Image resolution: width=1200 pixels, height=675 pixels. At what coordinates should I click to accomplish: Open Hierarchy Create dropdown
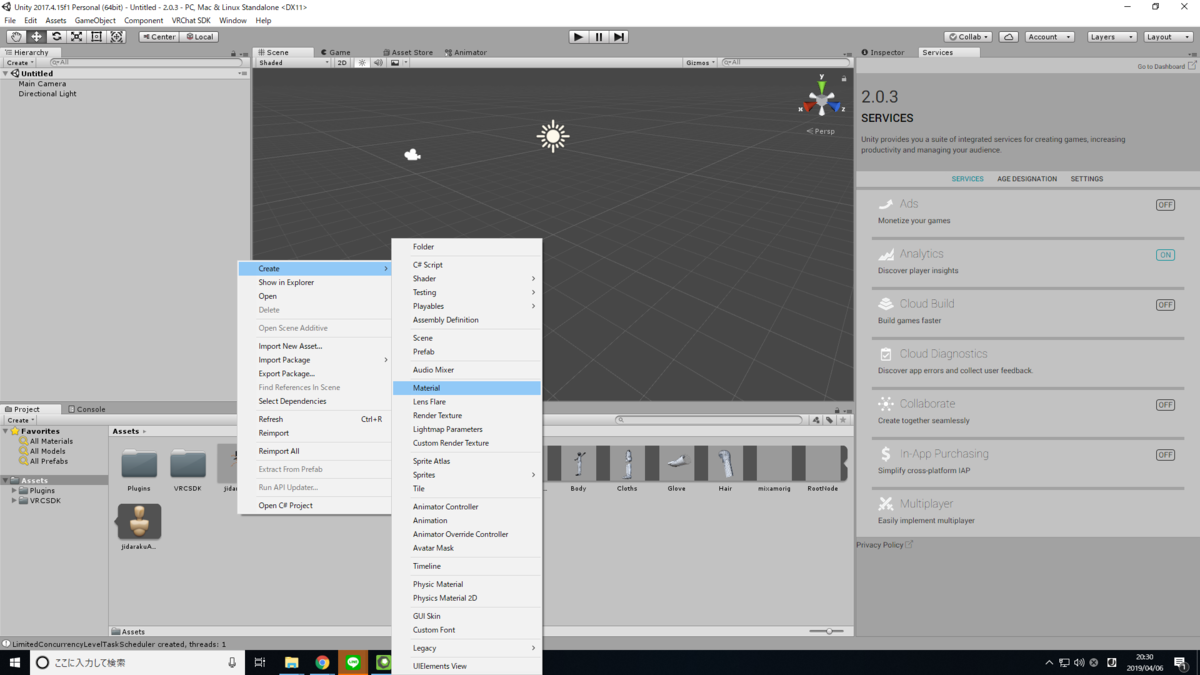(x=20, y=63)
